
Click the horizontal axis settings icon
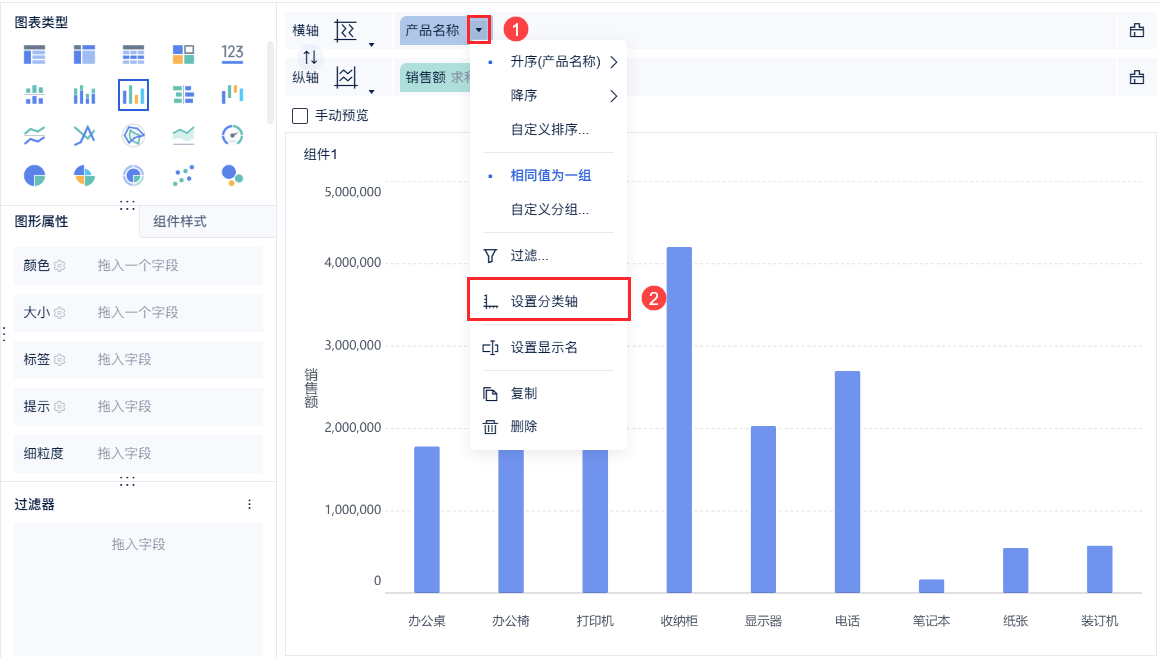coord(345,30)
